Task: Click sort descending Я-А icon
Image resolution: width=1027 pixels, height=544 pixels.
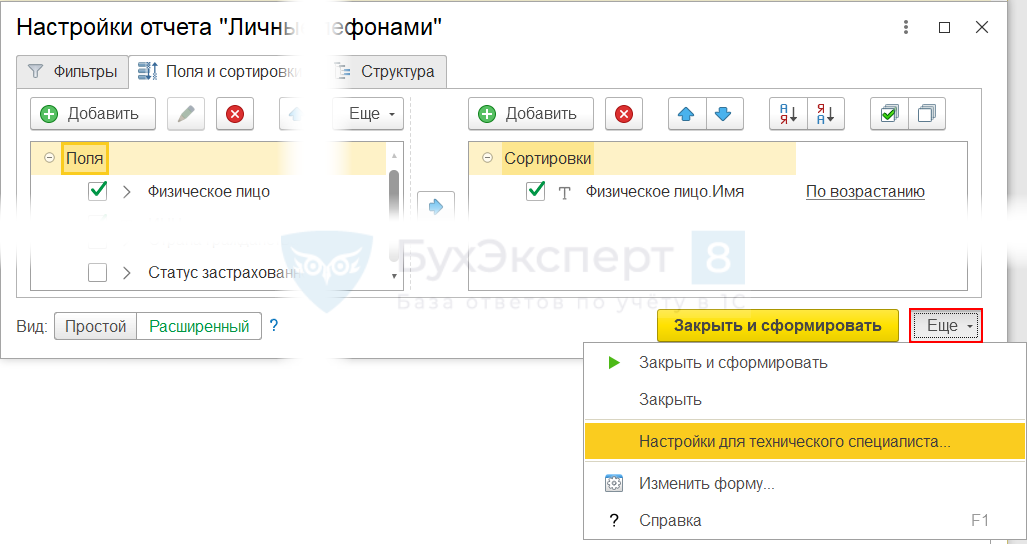Action: tap(826, 114)
